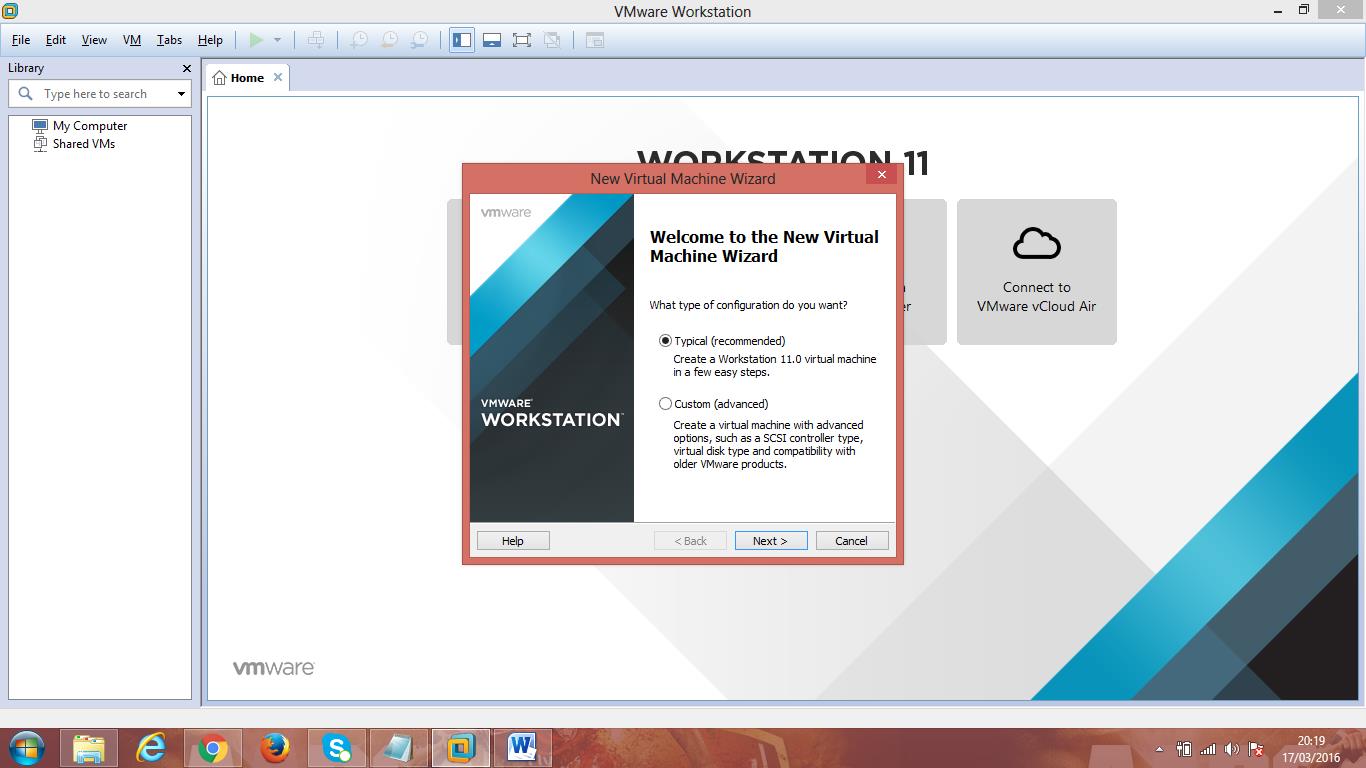The image size is (1366, 768).
Task: Click the Revert Snapshot icon
Action: tap(388, 40)
